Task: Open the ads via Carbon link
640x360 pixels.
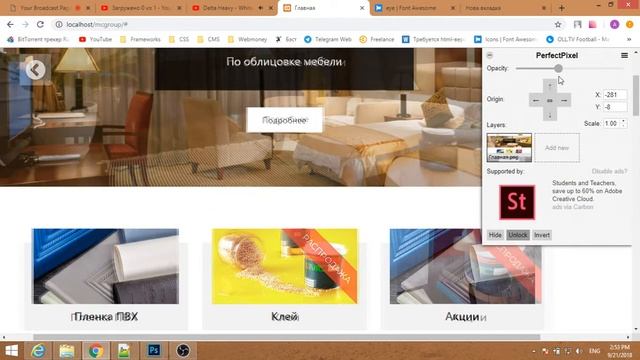Action: click(x=573, y=207)
